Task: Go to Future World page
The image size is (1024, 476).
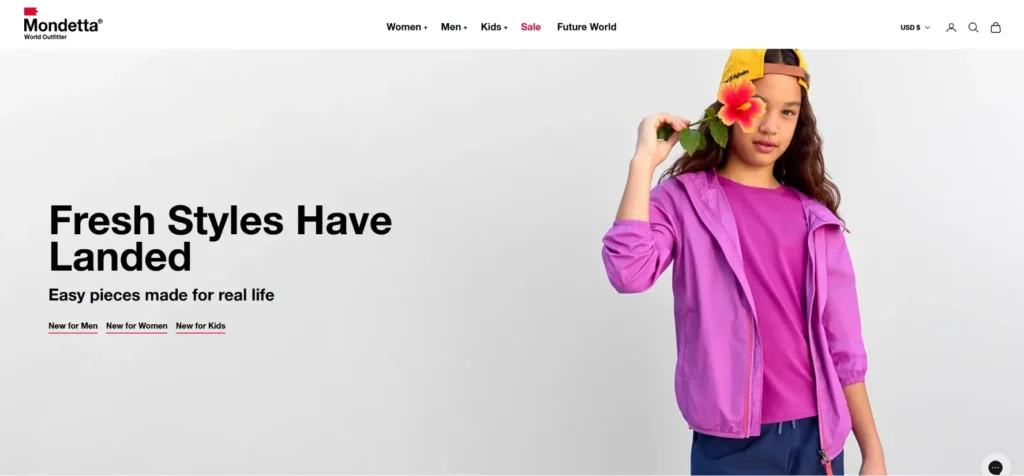Action: point(586,27)
